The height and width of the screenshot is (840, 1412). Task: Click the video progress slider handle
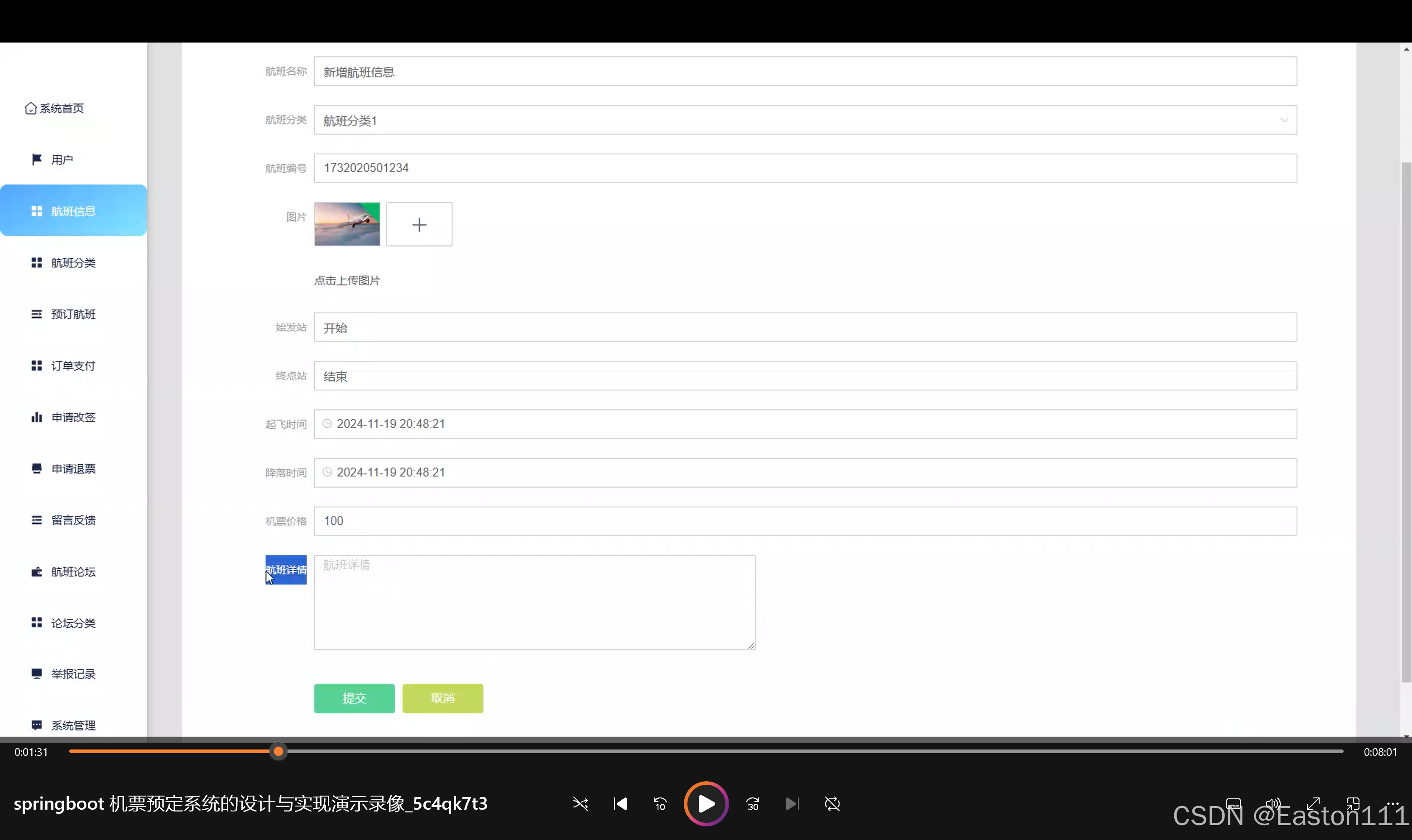tap(278, 752)
